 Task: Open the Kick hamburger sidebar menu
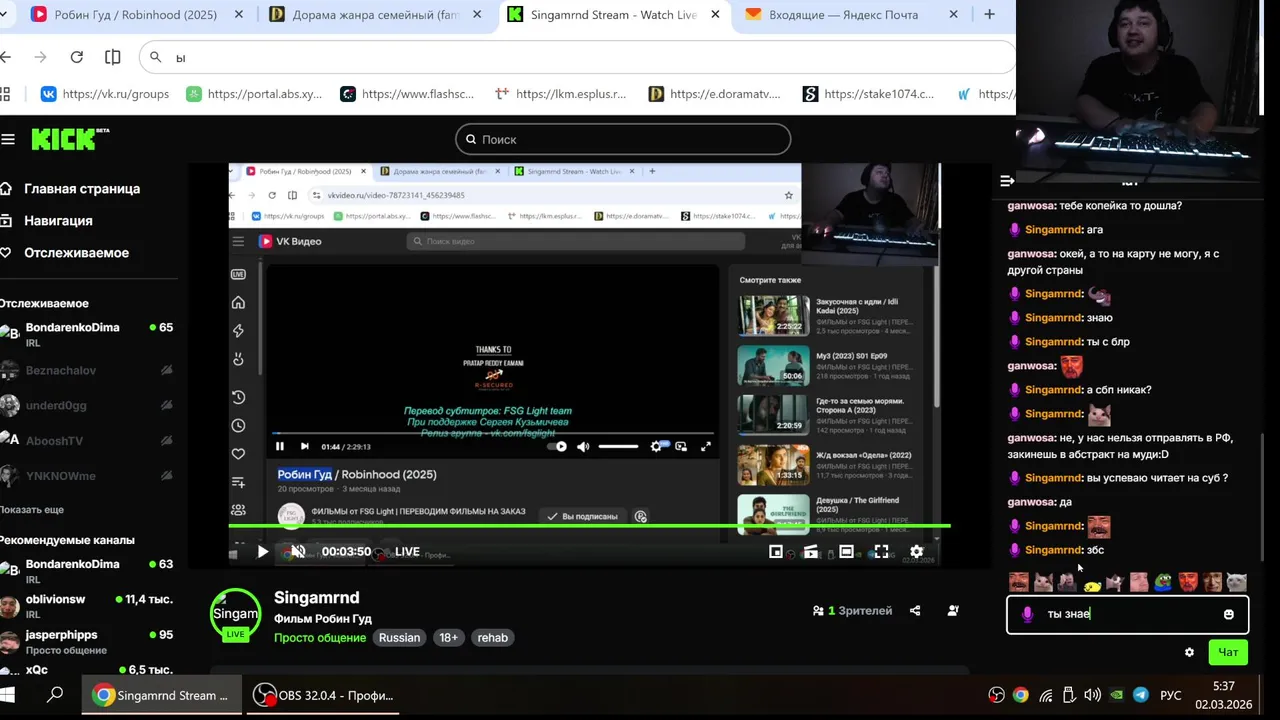(8, 139)
